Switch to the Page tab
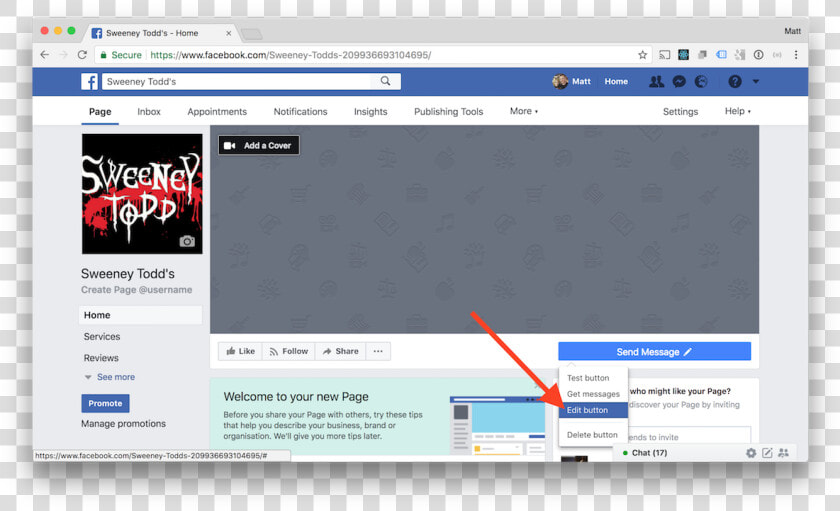 (x=100, y=111)
